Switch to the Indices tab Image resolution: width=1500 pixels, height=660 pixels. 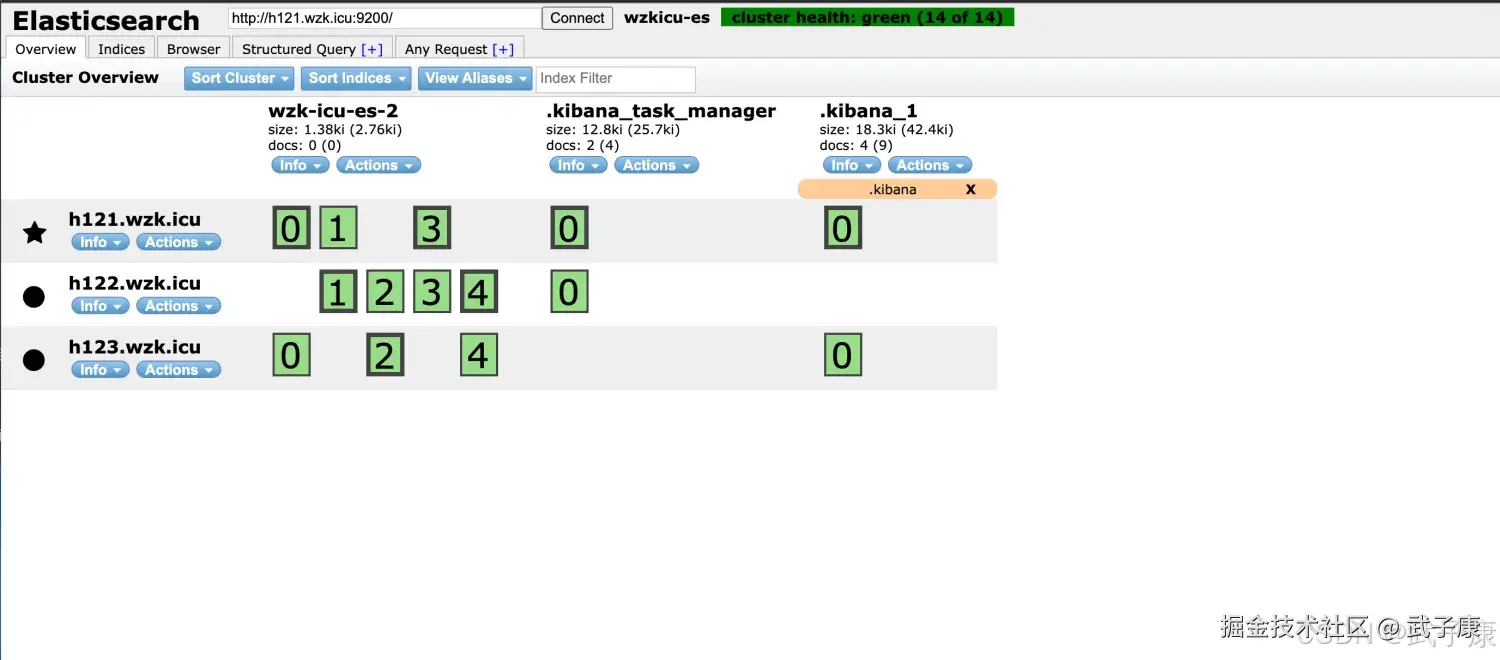(x=121, y=48)
